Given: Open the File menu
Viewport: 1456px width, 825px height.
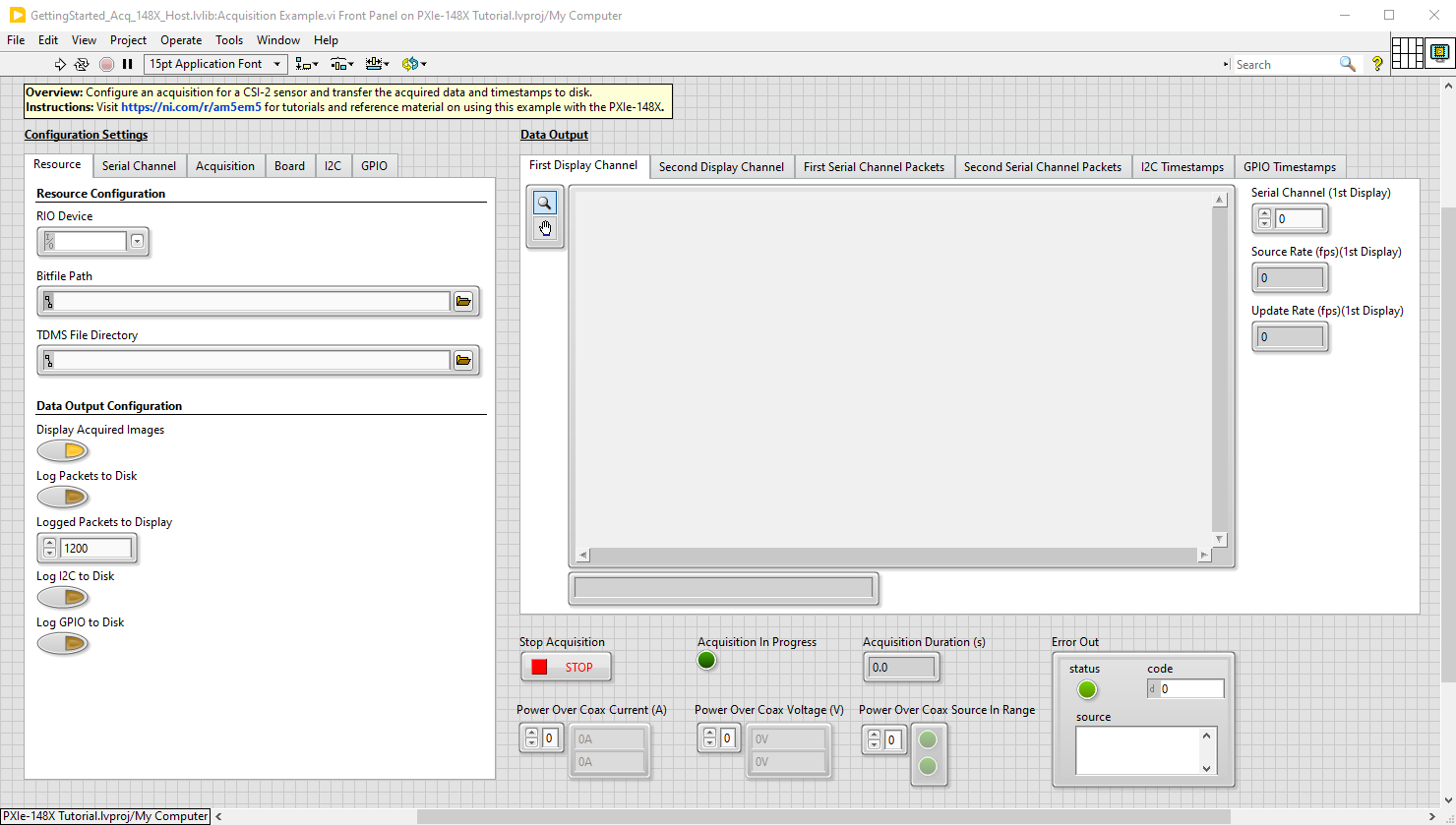Looking at the screenshot, I should [x=16, y=40].
